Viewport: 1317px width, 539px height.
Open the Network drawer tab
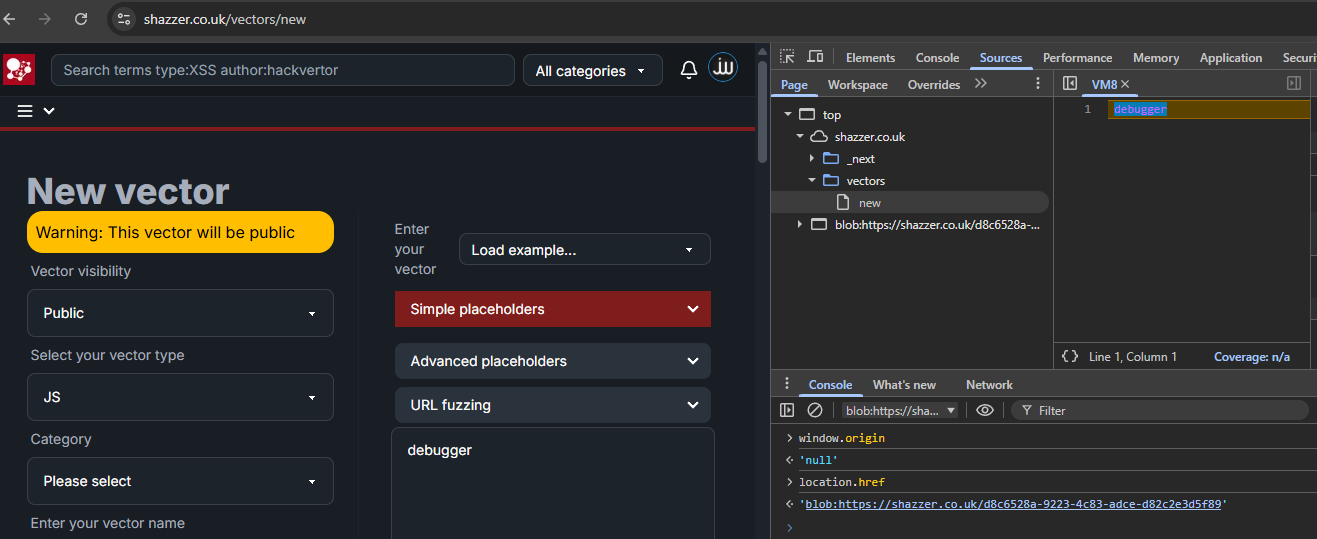click(x=989, y=385)
